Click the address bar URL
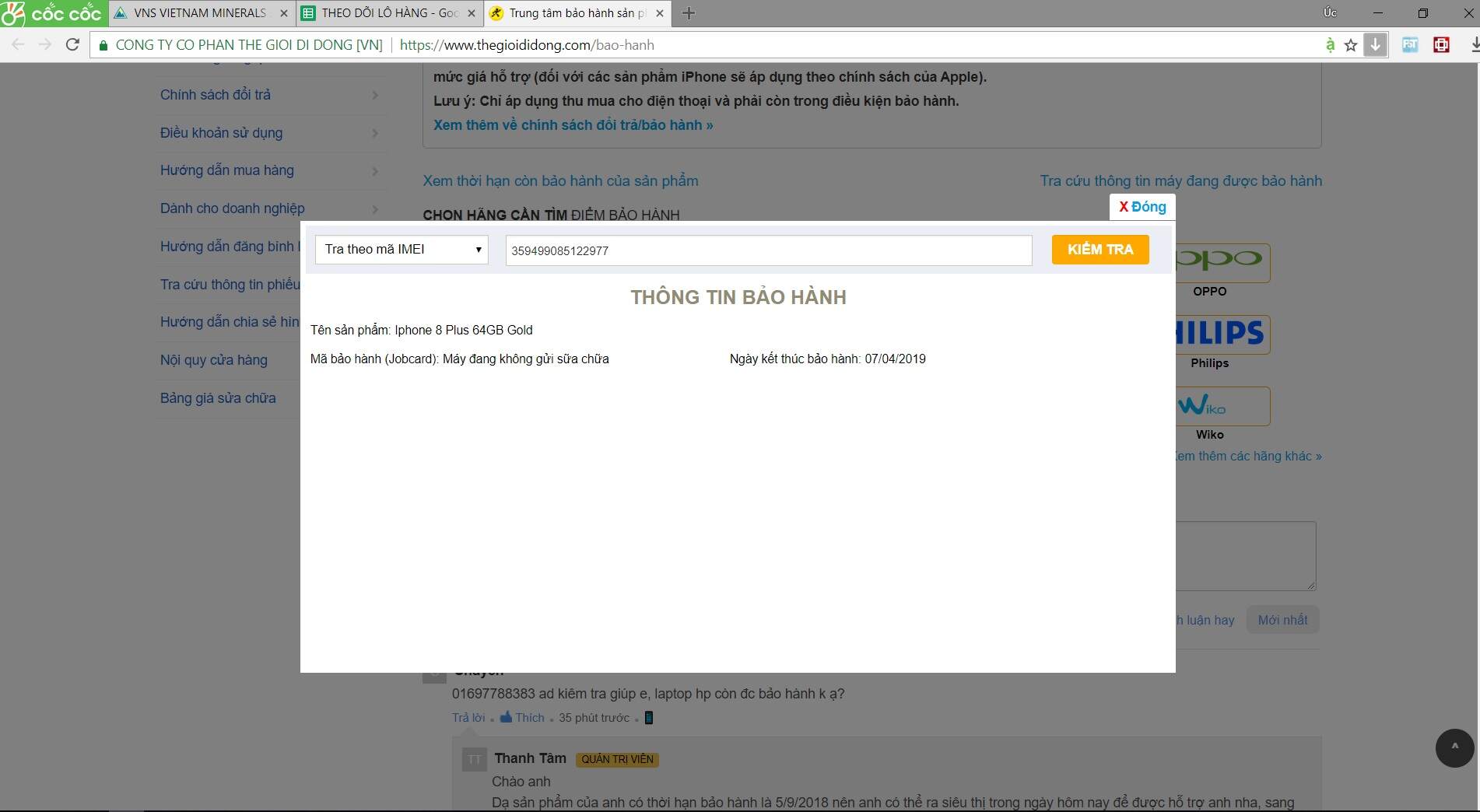 (527, 45)
